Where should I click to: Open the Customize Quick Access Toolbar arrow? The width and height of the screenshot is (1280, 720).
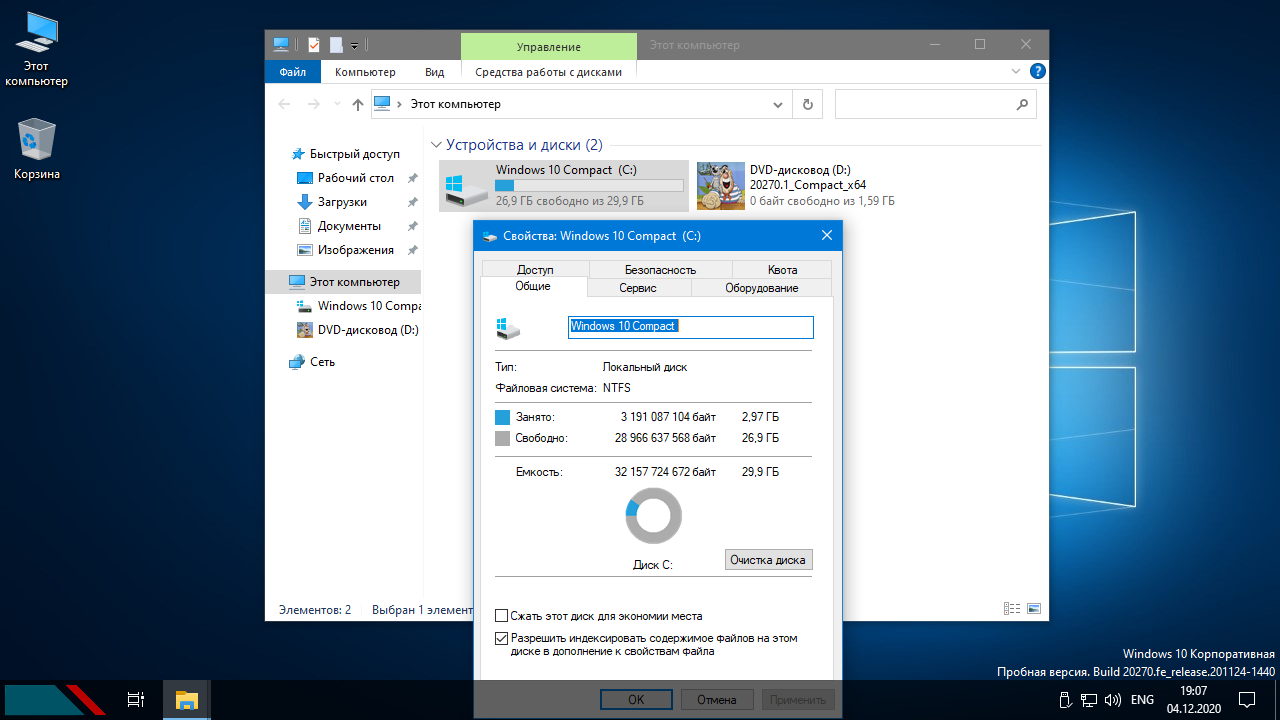click(355, 45)
